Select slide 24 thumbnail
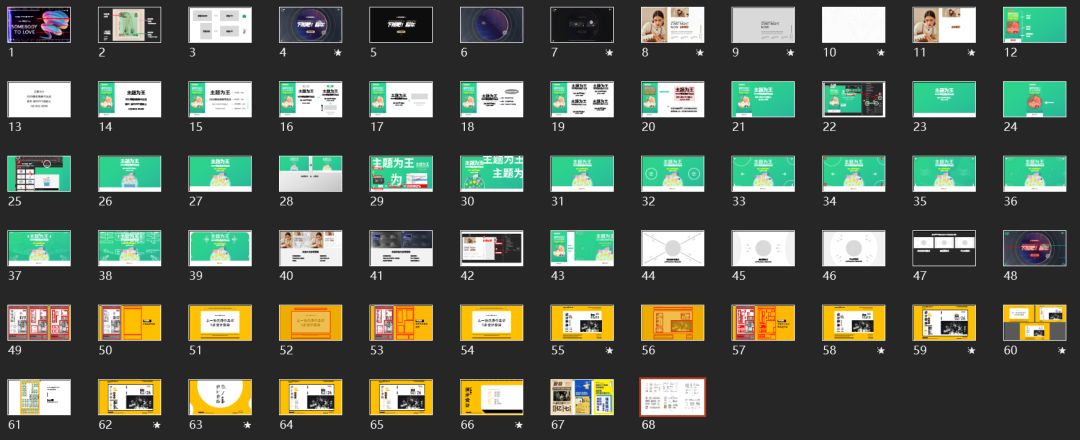 click(x=1035, y=99)
